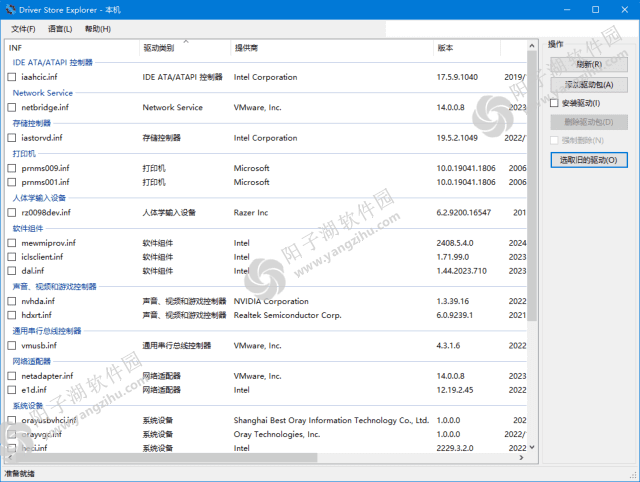Tick the checkbox for iastorvd.inf
The image size is (640, 482).
point(12,138)
